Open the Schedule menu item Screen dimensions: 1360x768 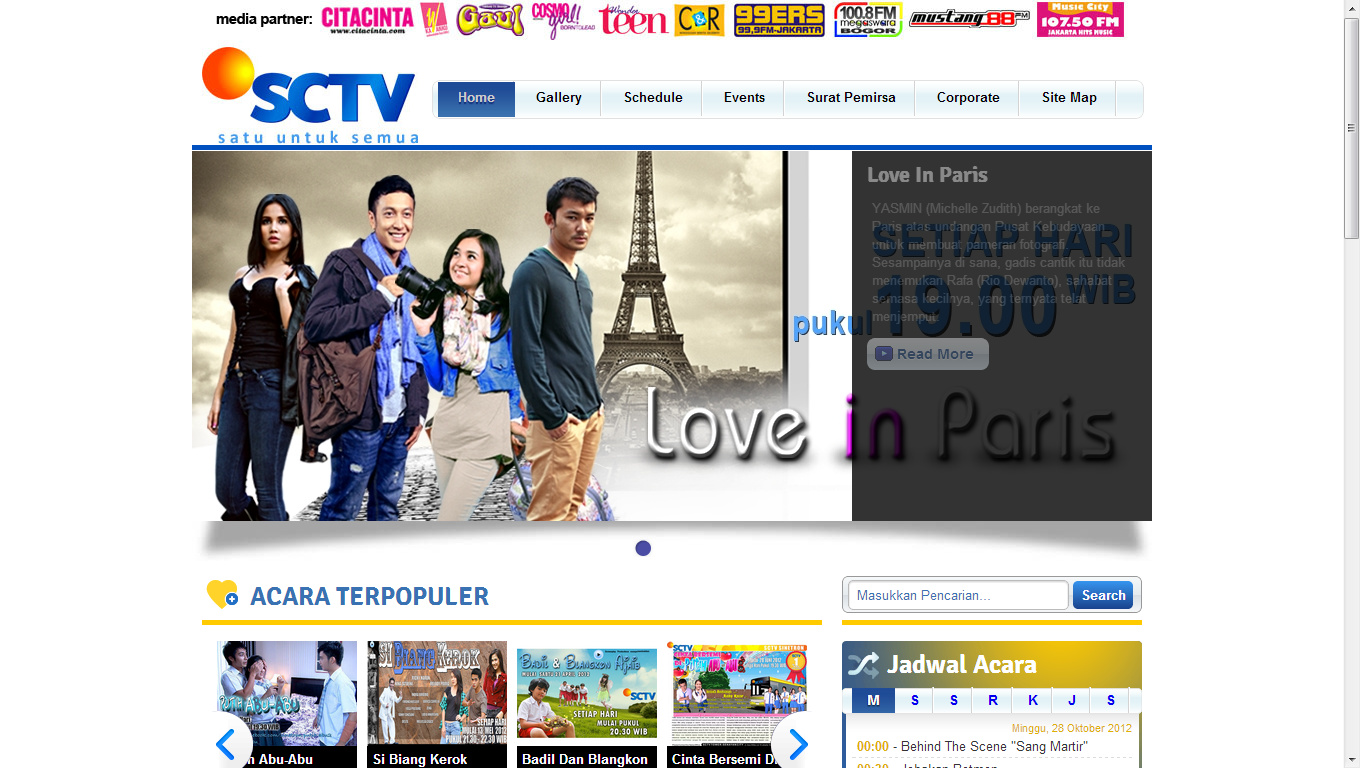[x=653, y=98]
